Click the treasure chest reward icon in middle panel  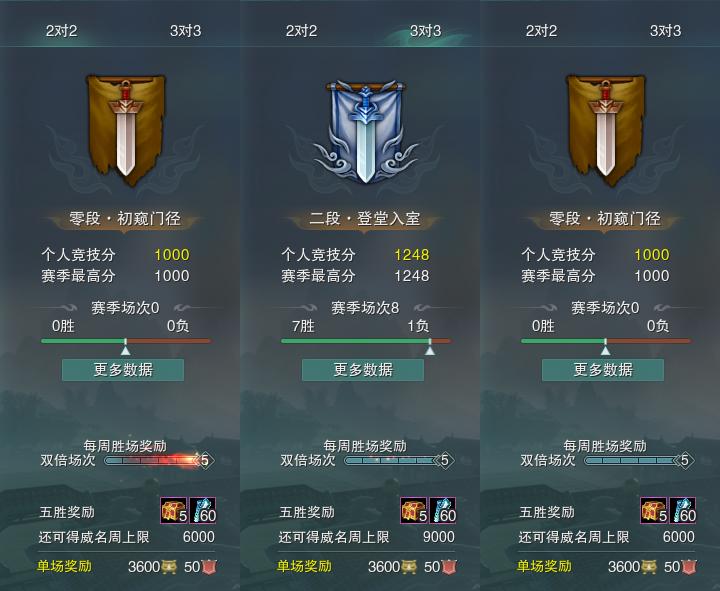tap(414, 510)
